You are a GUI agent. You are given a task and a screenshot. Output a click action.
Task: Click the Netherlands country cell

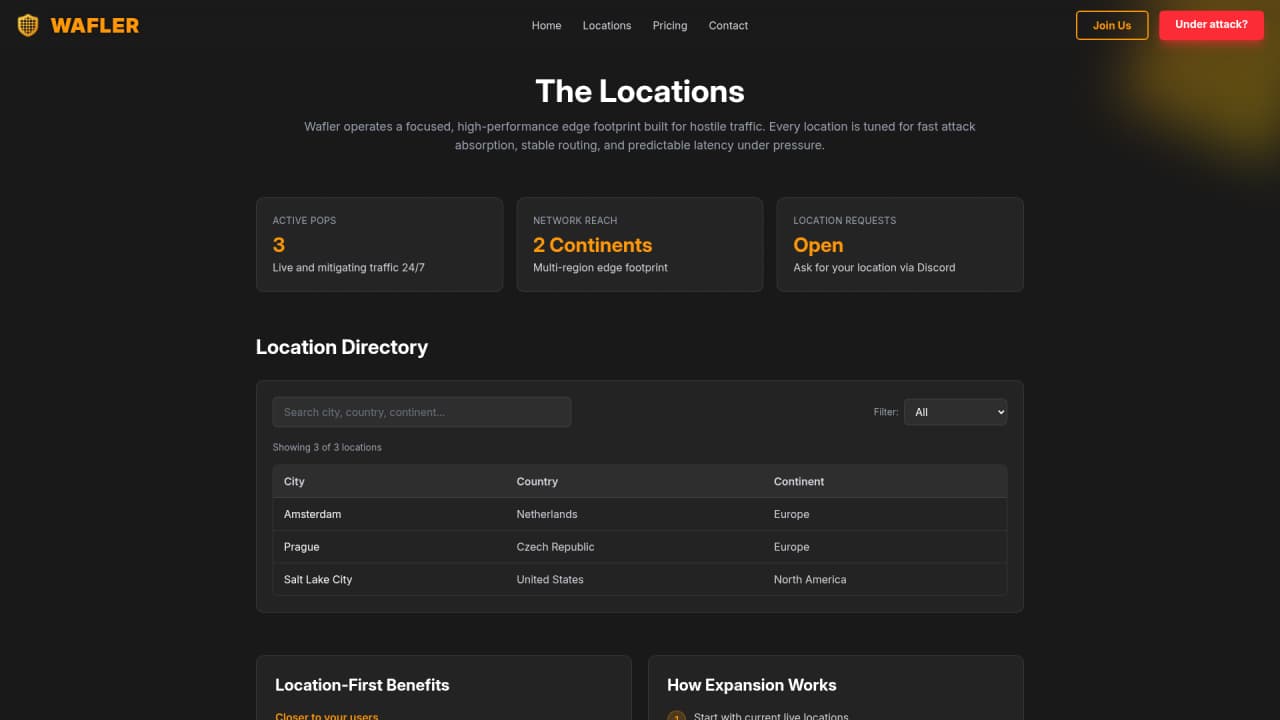coord(547,514)
